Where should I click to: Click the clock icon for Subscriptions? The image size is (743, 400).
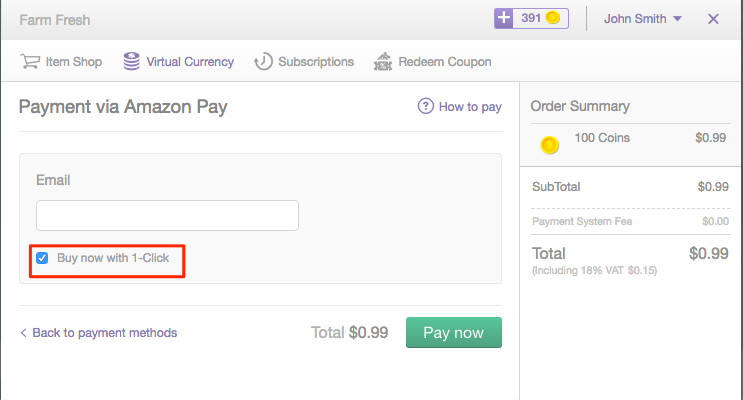(263, 62)
